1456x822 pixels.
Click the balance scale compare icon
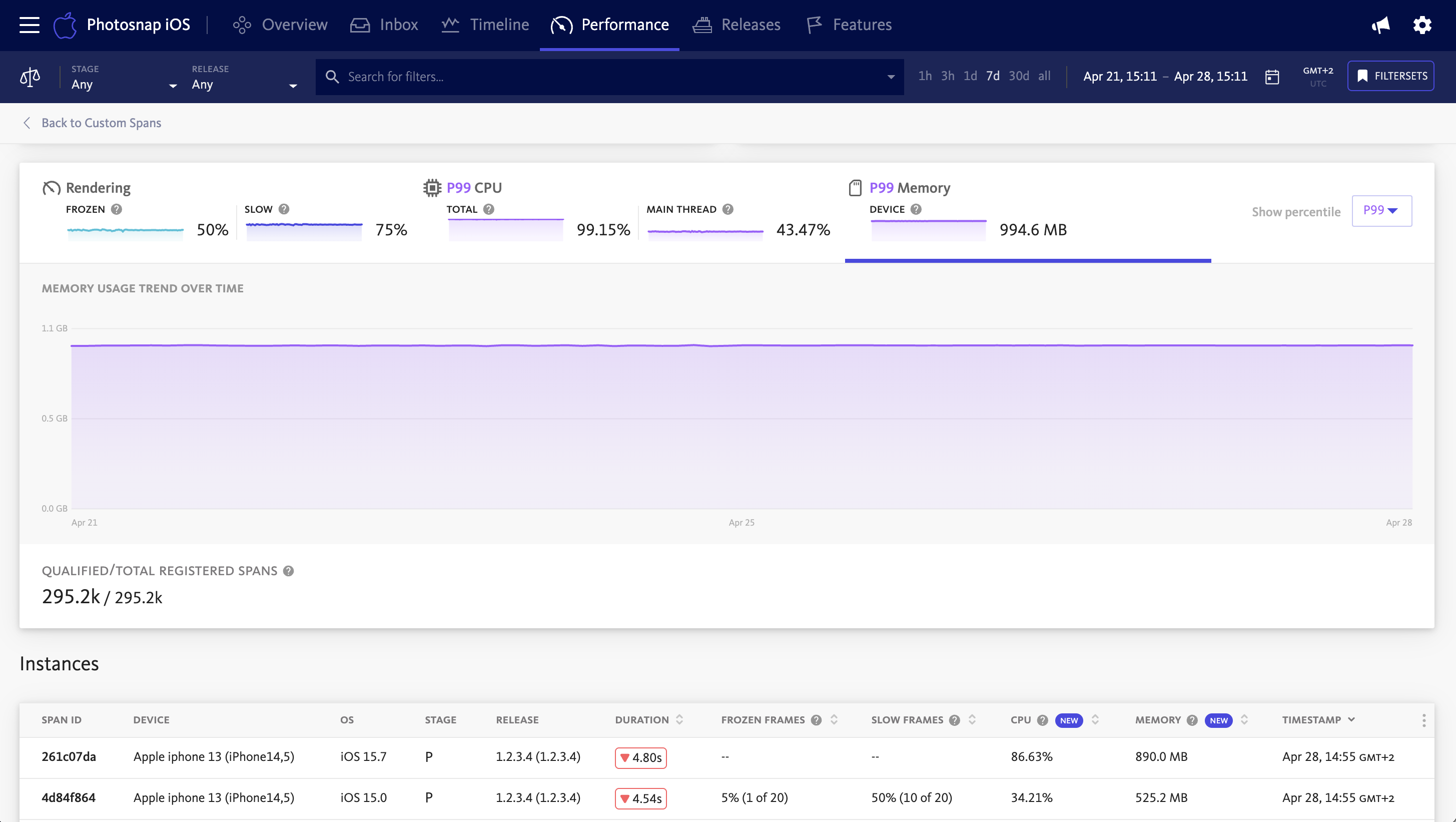30,77
